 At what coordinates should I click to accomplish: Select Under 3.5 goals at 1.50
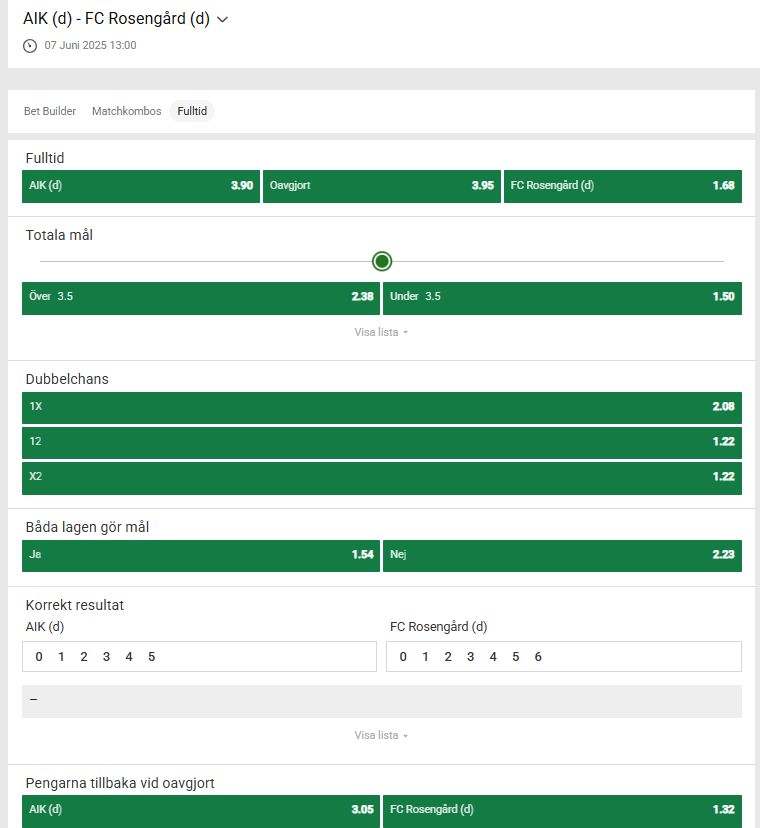click(562, 297)
